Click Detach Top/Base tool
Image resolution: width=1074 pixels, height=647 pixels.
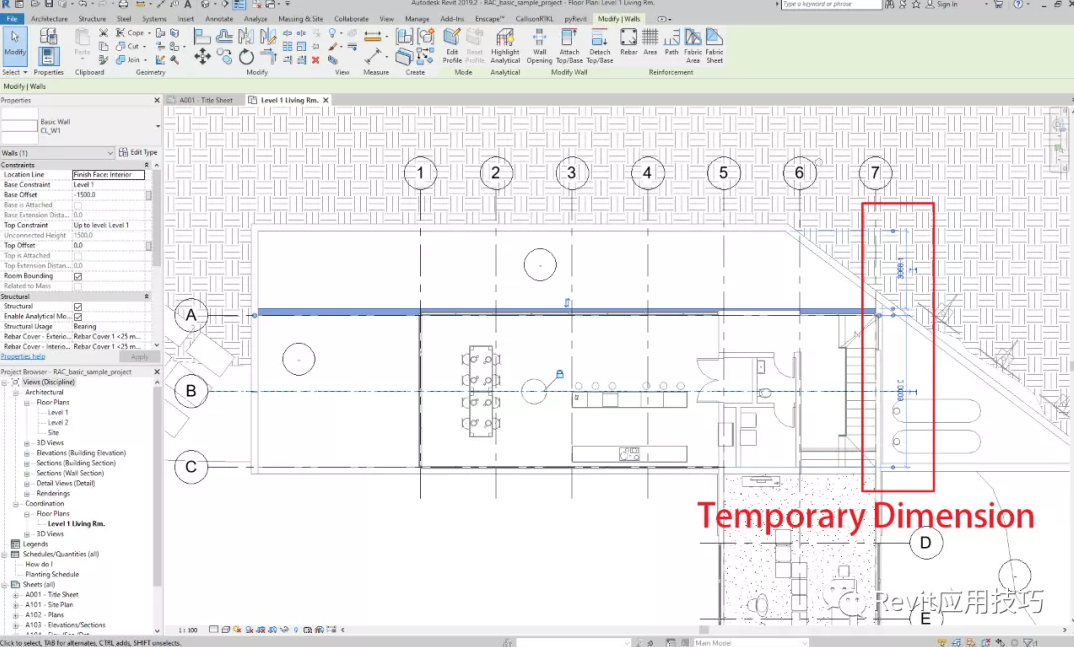click(x=599, y=46)
